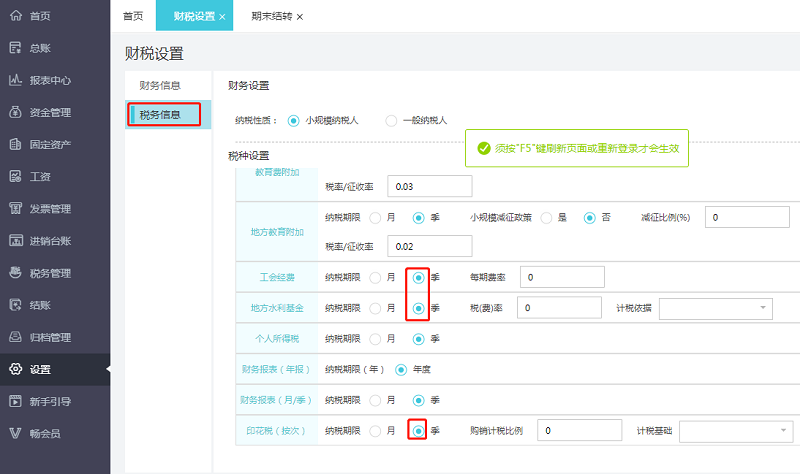Image resolution: width=800 pixels, height=474 pixels.
Task: Set 工会经费 period to 季
Action: [418, 278]
